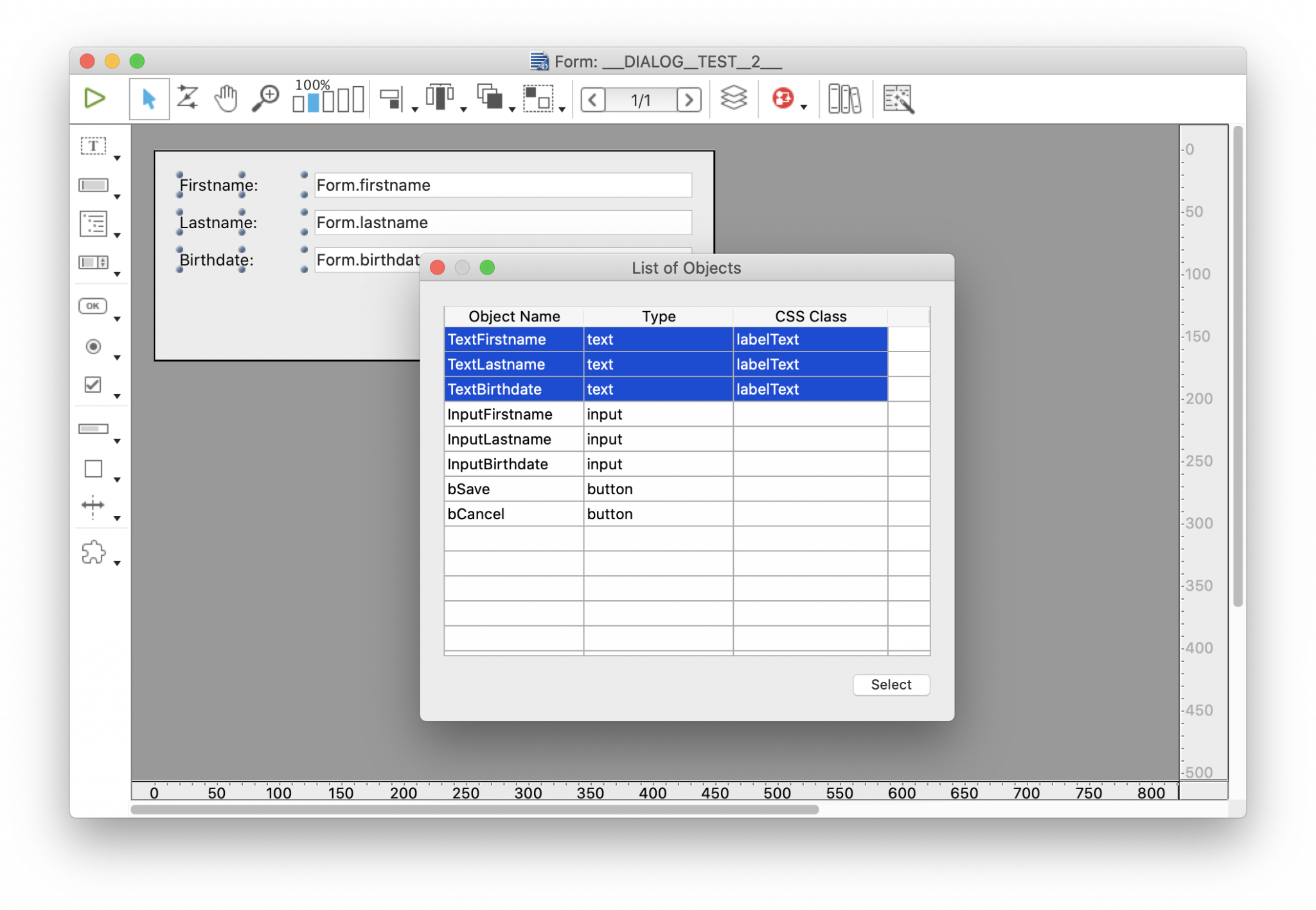This screenshot has width=1316, height=910.
Task: Click the align objects icon
Action: 391,98
